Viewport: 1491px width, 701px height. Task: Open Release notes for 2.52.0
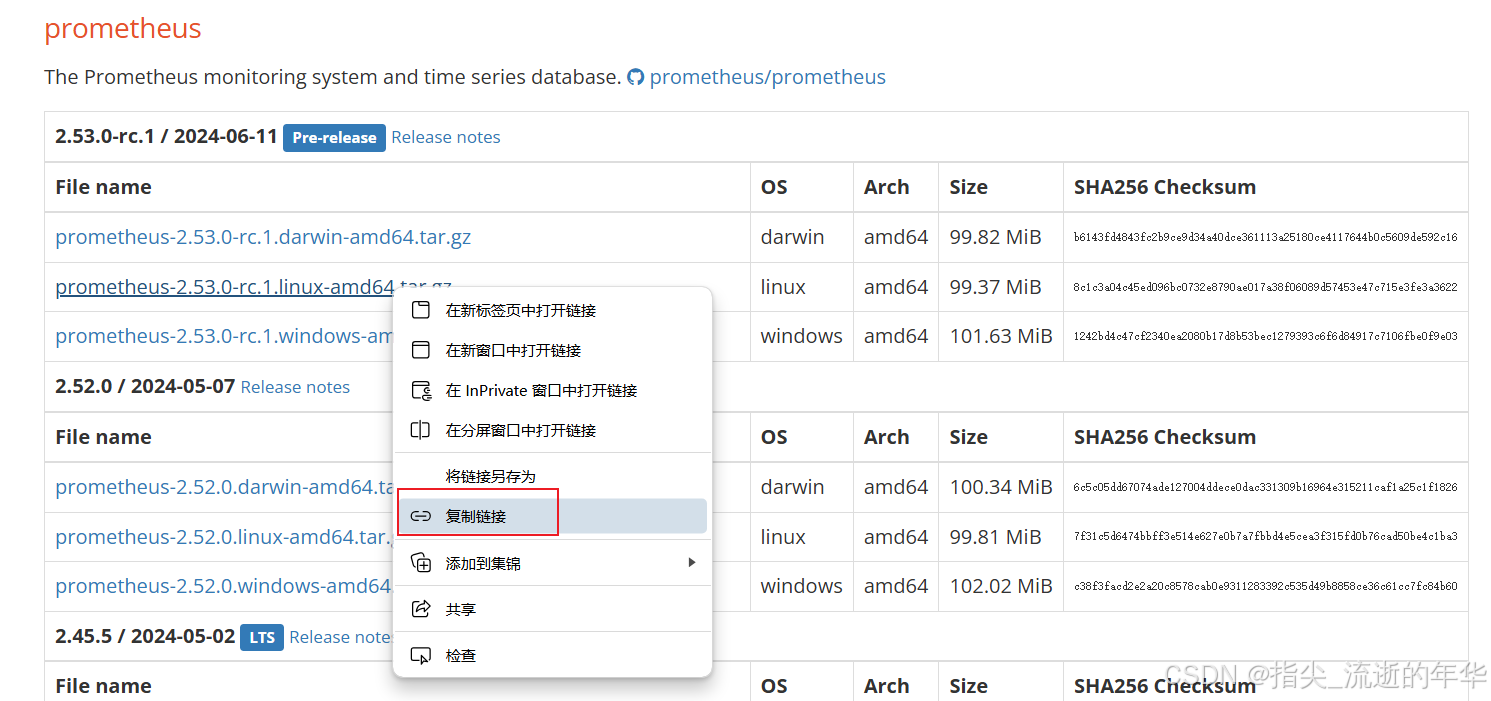[x=295, y=387]
